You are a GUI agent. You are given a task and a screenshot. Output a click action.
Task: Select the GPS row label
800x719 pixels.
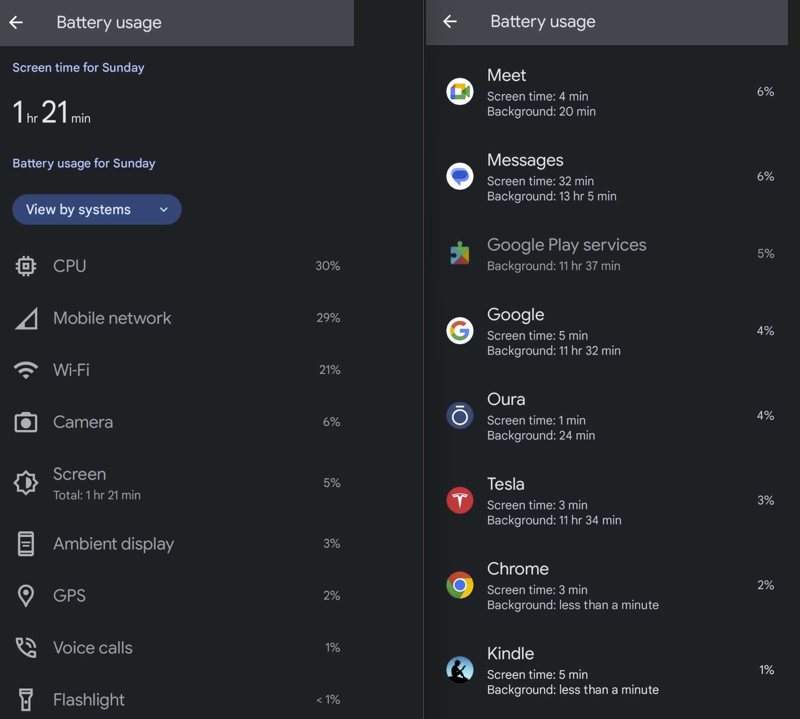point(69,596)
